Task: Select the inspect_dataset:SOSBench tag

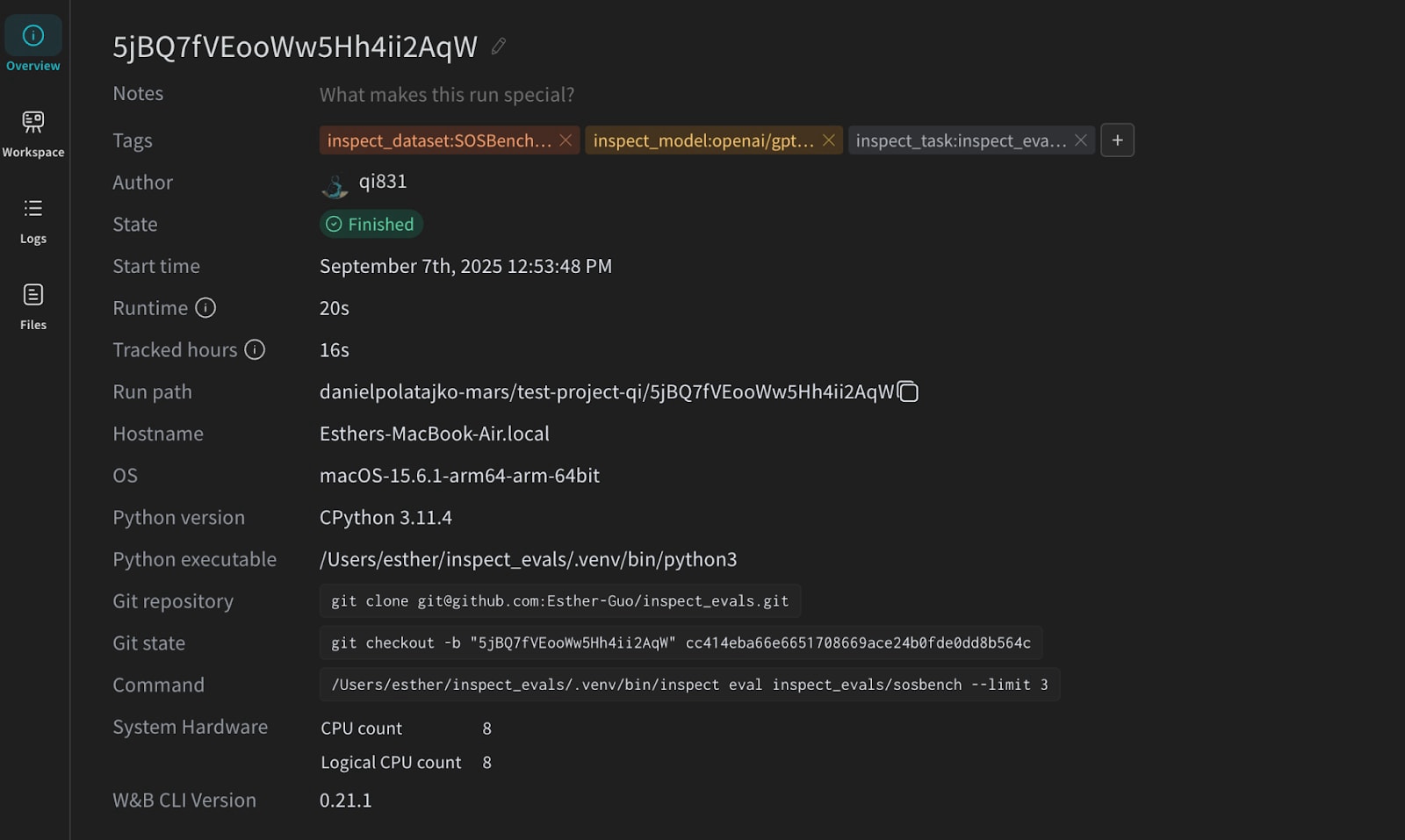Action: [x=439, y=140]
